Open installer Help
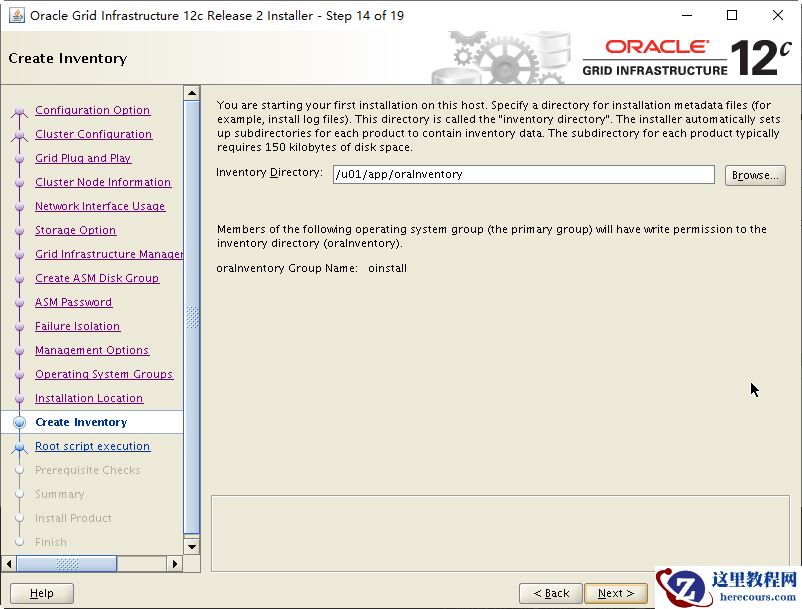Viewport: 802px width, 609px height. [42, 593]
